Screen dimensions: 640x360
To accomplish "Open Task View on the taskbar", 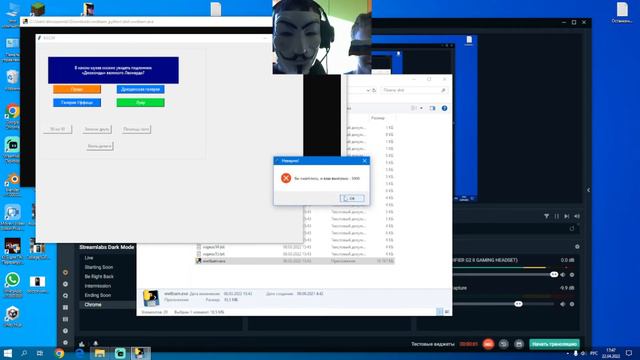I will click(x=40, y=353).
